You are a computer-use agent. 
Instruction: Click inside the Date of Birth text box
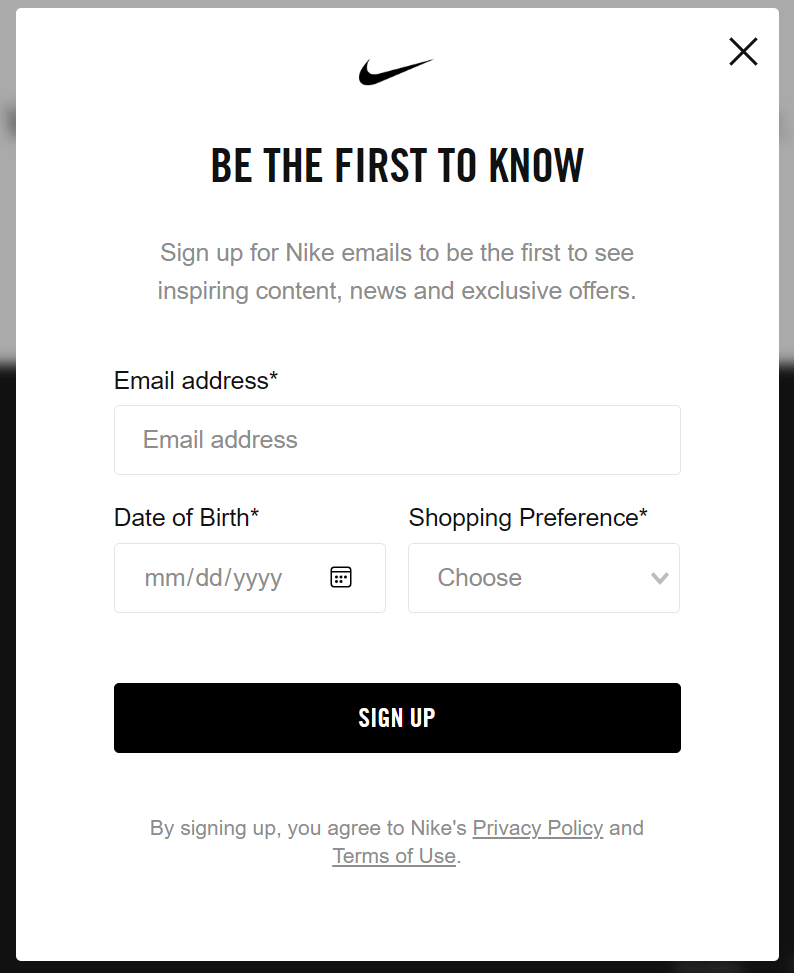tap(220, 577)
